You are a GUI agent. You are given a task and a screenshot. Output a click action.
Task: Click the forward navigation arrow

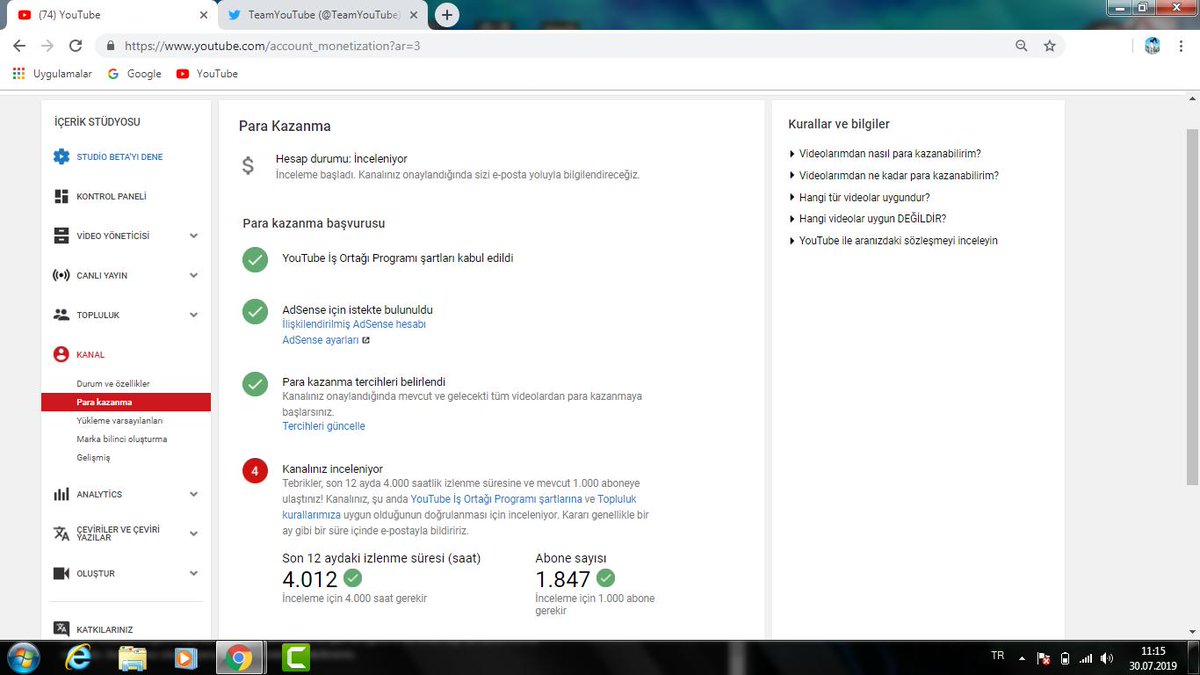pyautogui.click(x=47, y=46)
